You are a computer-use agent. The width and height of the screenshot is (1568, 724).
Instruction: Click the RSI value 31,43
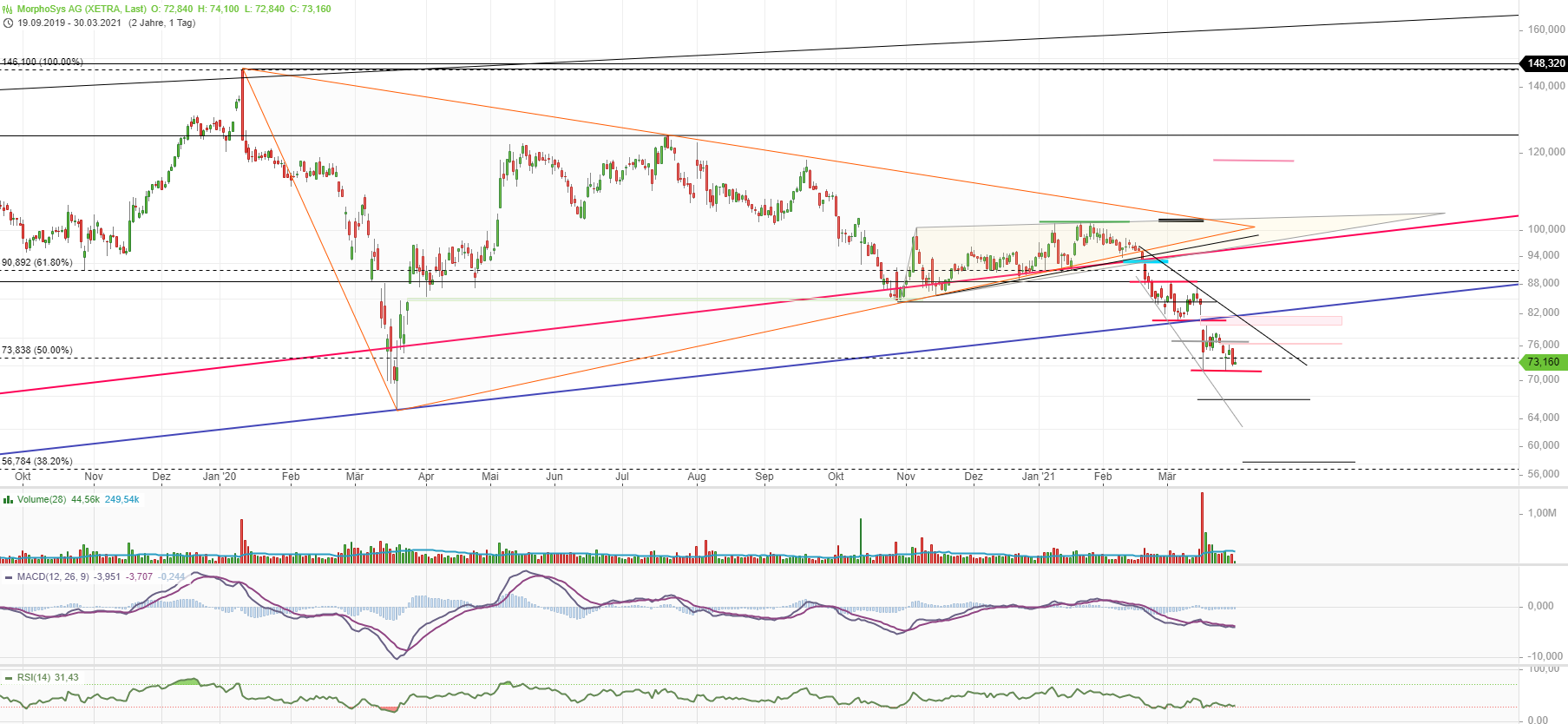(67, 678)
